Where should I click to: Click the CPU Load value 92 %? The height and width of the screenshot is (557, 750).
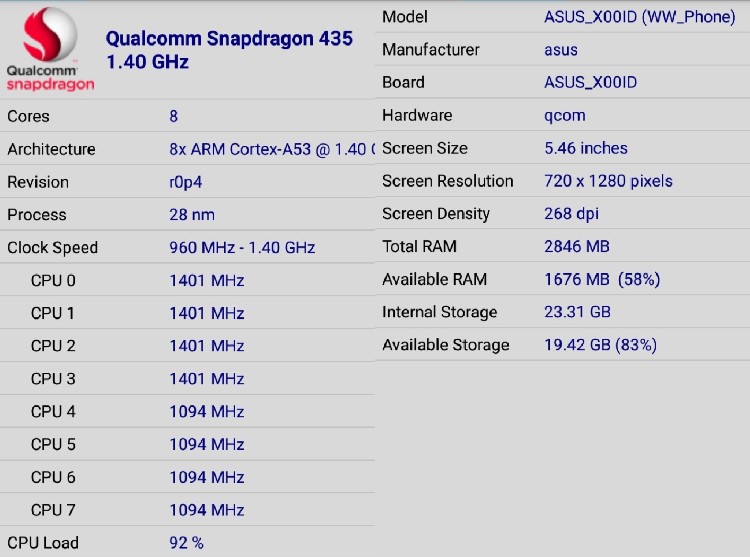[187, 543]
